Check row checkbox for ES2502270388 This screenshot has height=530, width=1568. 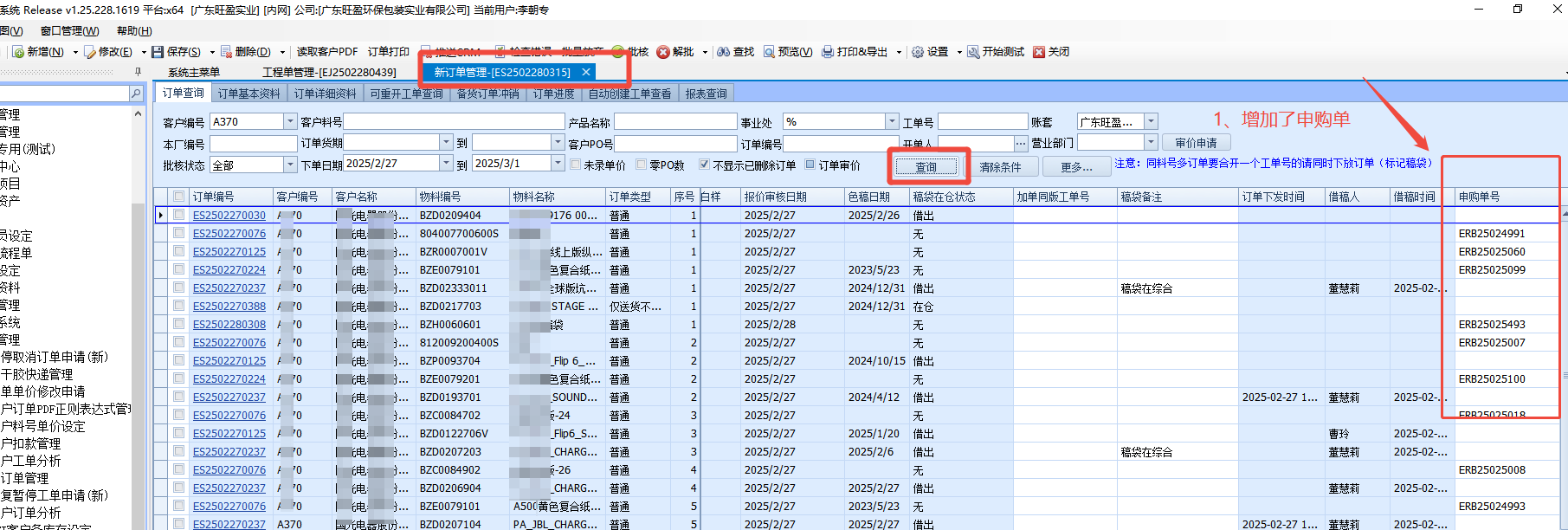[178, 306]
